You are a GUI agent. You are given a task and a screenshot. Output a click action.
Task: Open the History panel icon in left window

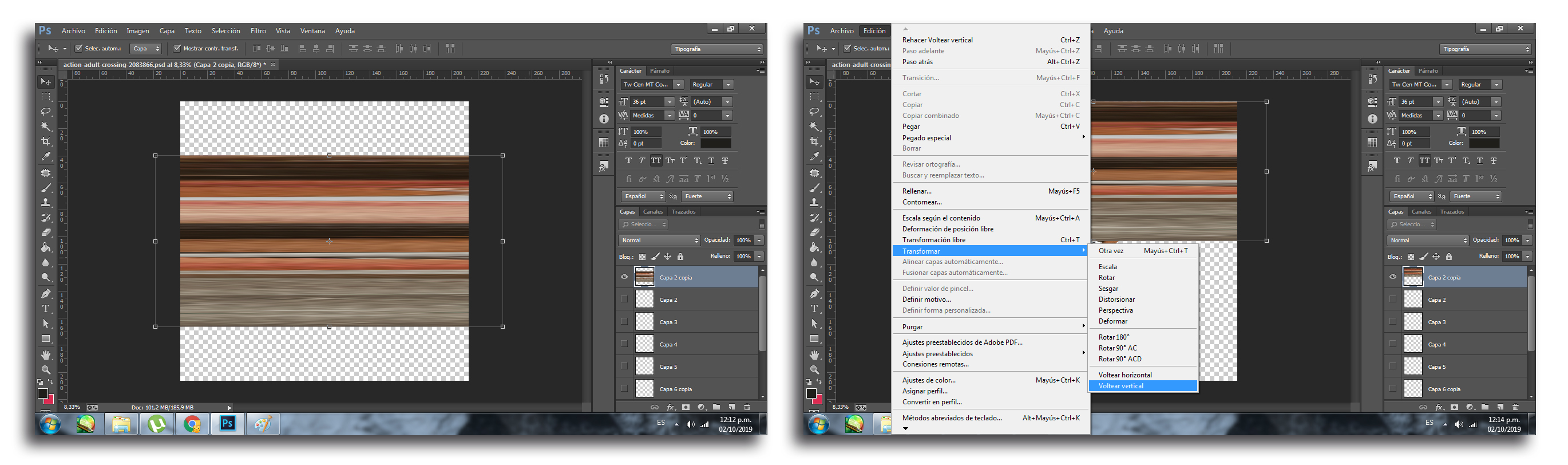[604, 79]
